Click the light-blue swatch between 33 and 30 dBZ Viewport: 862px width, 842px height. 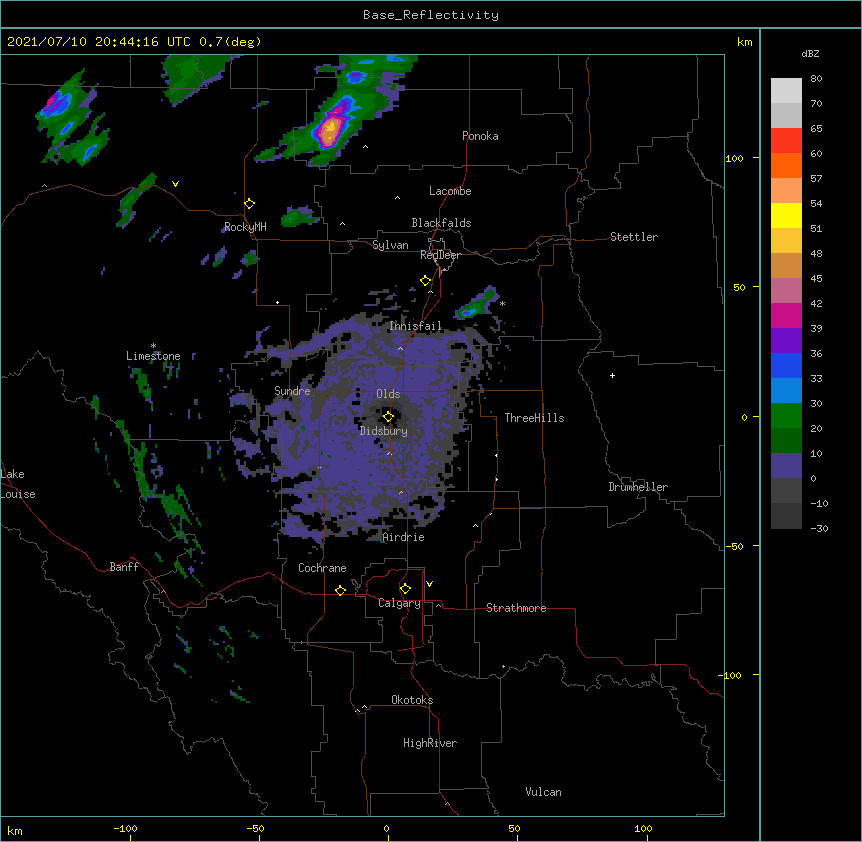click(x=786, y=390)
